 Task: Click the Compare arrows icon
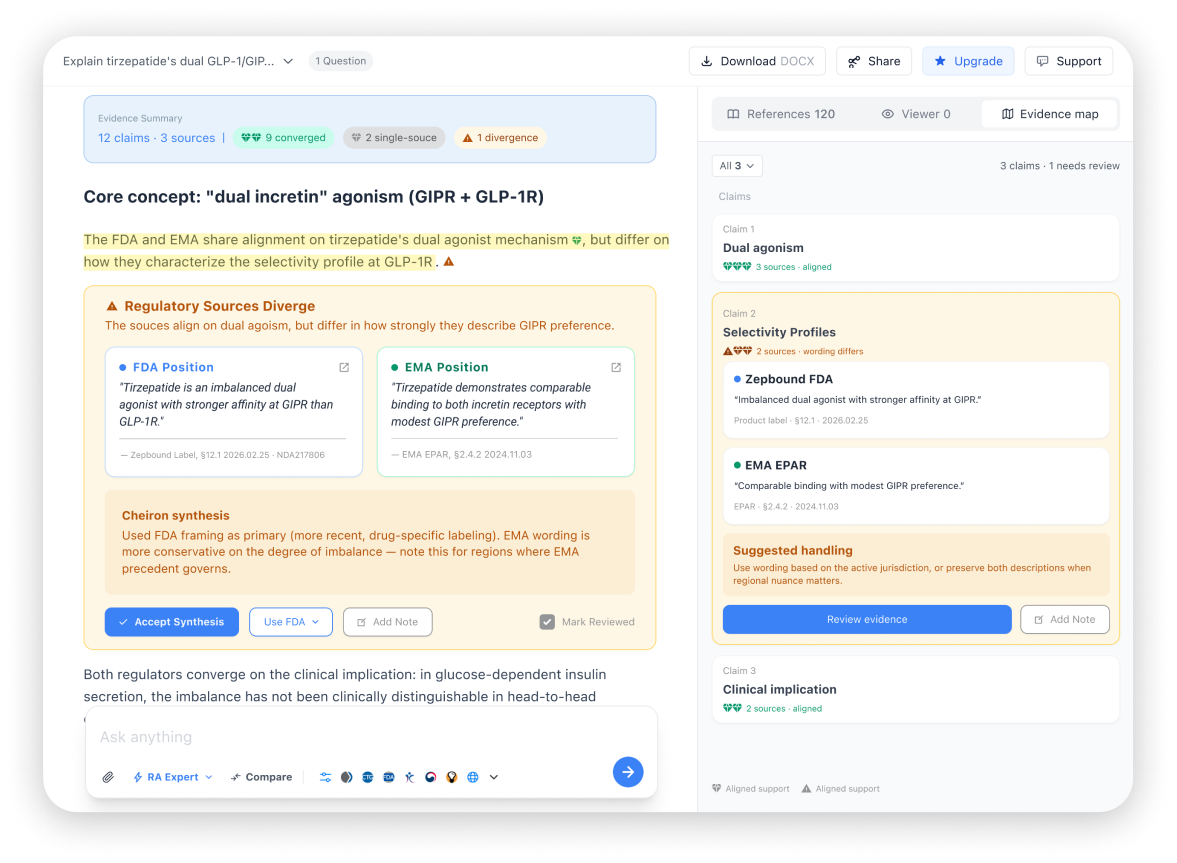[236, 777]
